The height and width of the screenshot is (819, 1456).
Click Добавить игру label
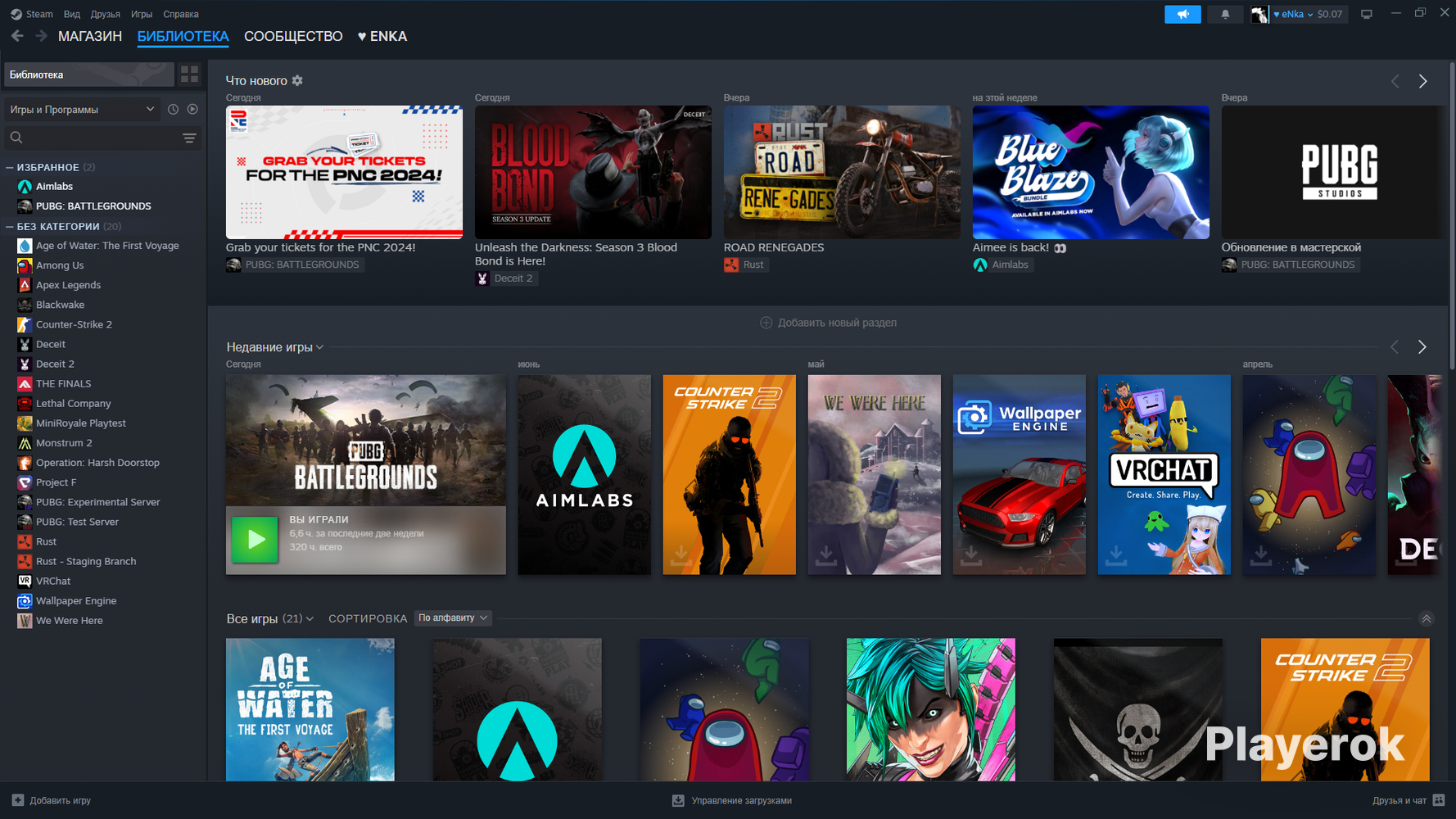click(60, 800)
